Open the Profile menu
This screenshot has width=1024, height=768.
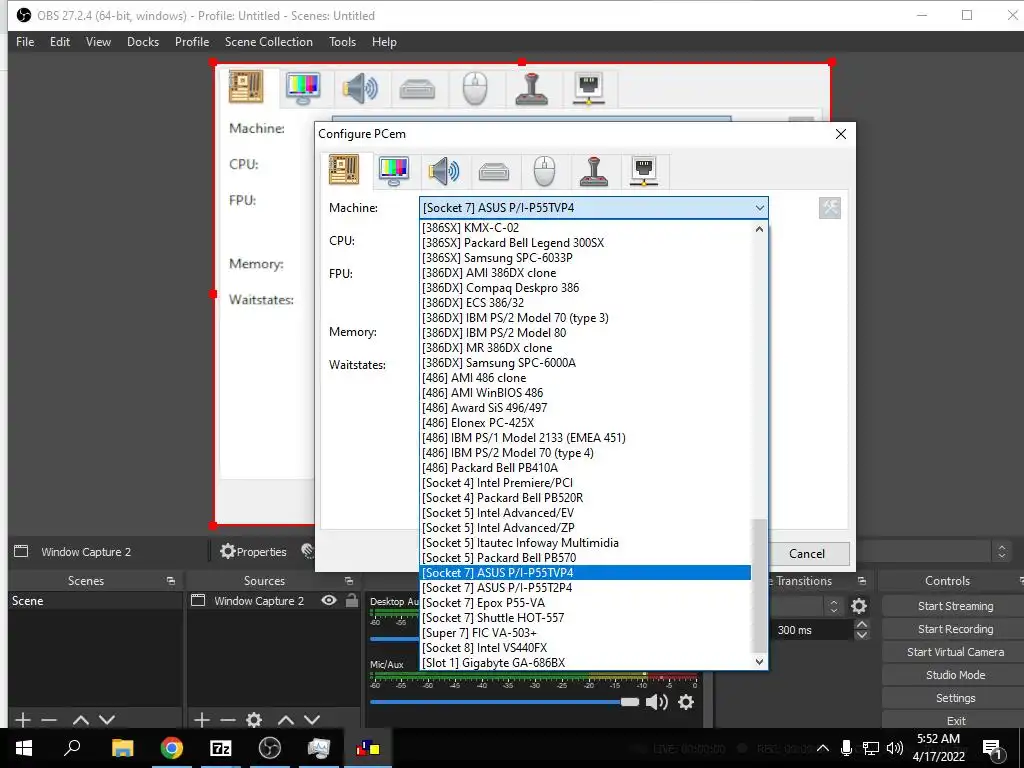[x=192, y=42]
